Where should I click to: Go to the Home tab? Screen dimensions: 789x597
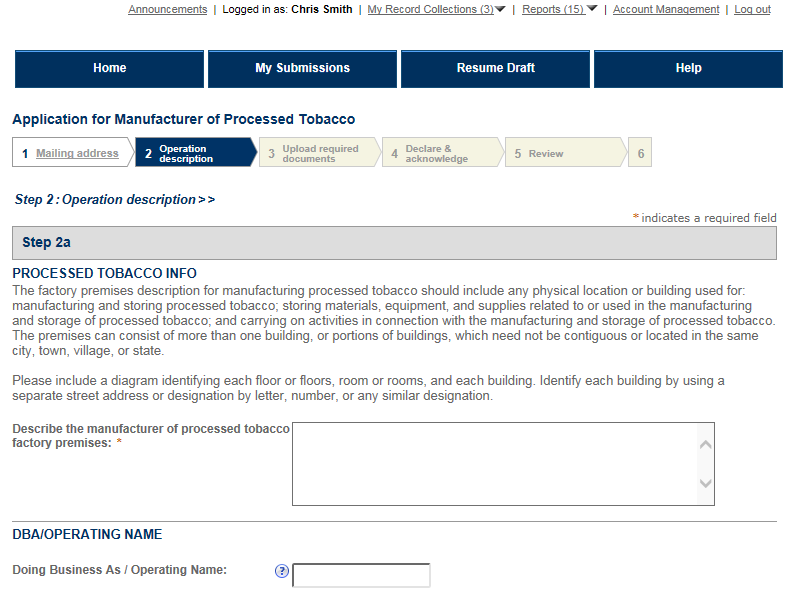click(109, 69)
